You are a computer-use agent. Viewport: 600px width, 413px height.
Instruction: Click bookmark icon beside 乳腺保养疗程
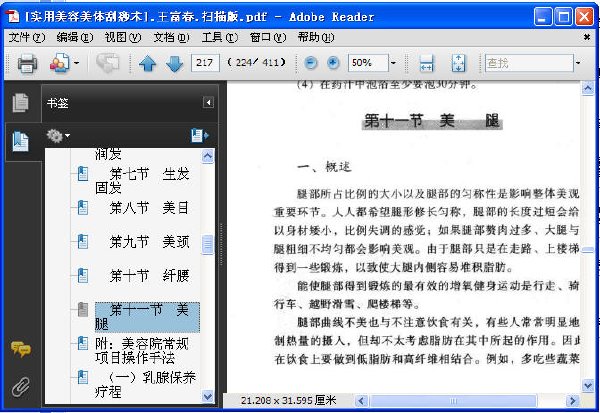[x=83, y=377]
